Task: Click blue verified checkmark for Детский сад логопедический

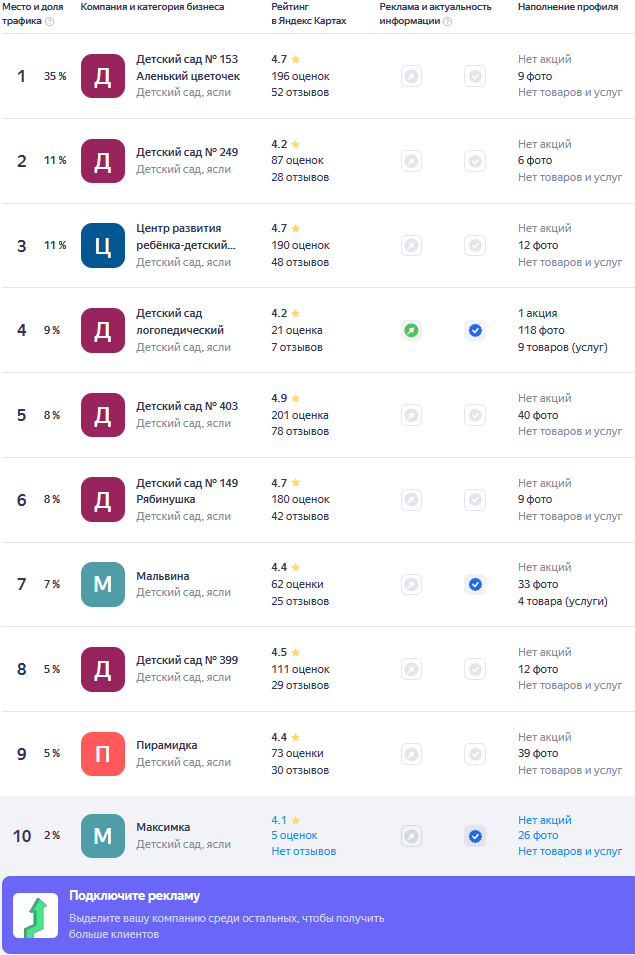Action: 475,330
